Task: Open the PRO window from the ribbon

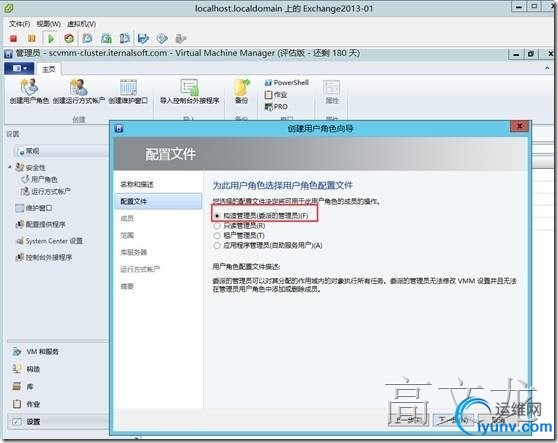Action: click(276, 107)
